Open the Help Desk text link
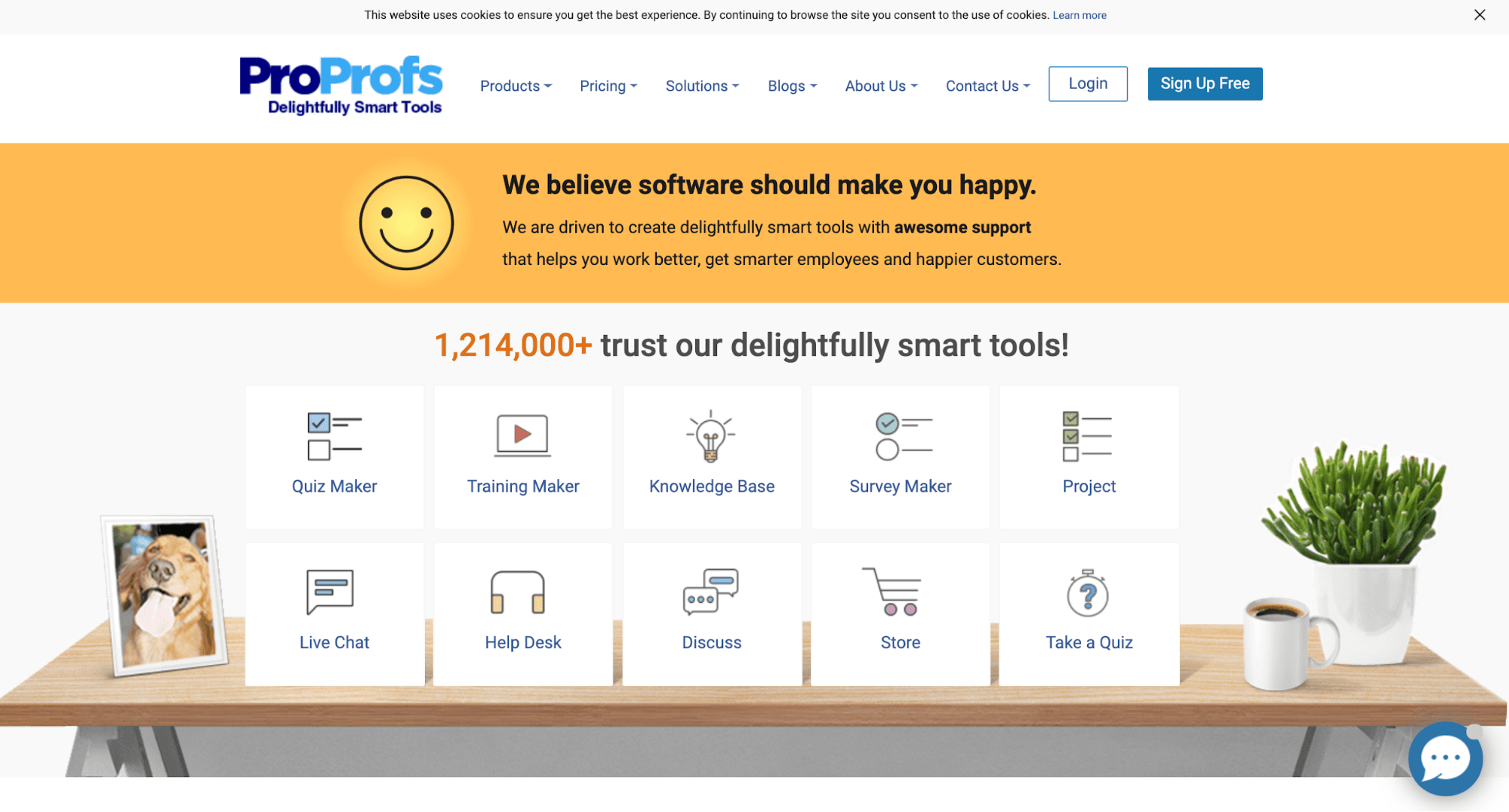Image resolution: width=1509 pixels, height=812 pixels. (x=523, y=642)
